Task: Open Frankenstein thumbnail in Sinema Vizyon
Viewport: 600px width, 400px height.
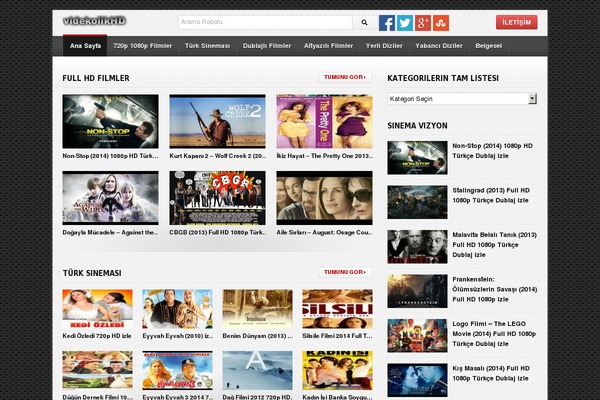Action: click(417, 291)
